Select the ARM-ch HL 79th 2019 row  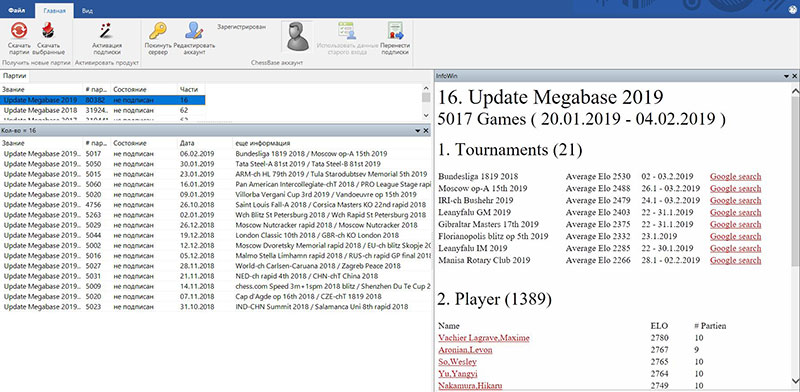click(216, 174)
